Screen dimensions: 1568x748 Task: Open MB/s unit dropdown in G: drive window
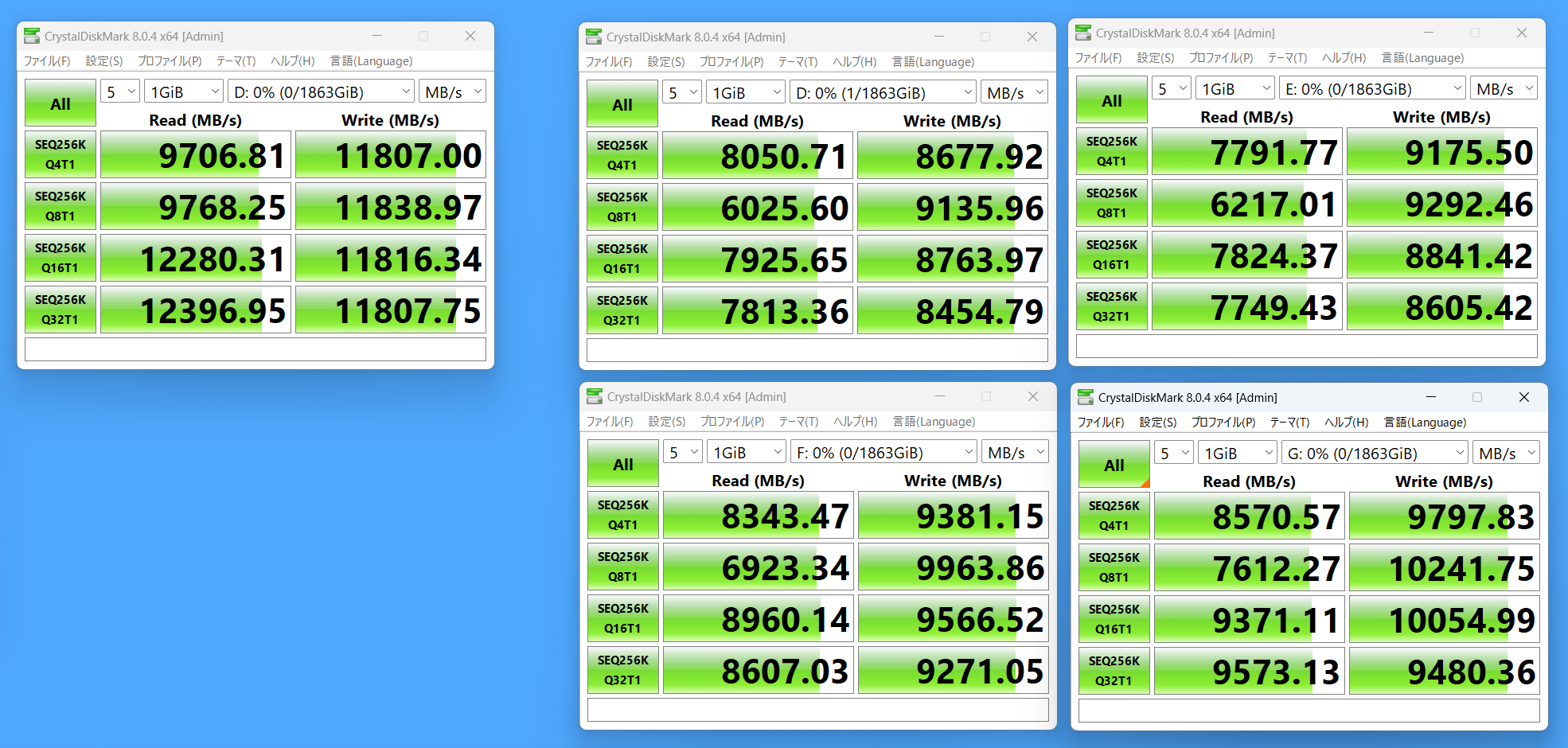tap(1507, 453)
